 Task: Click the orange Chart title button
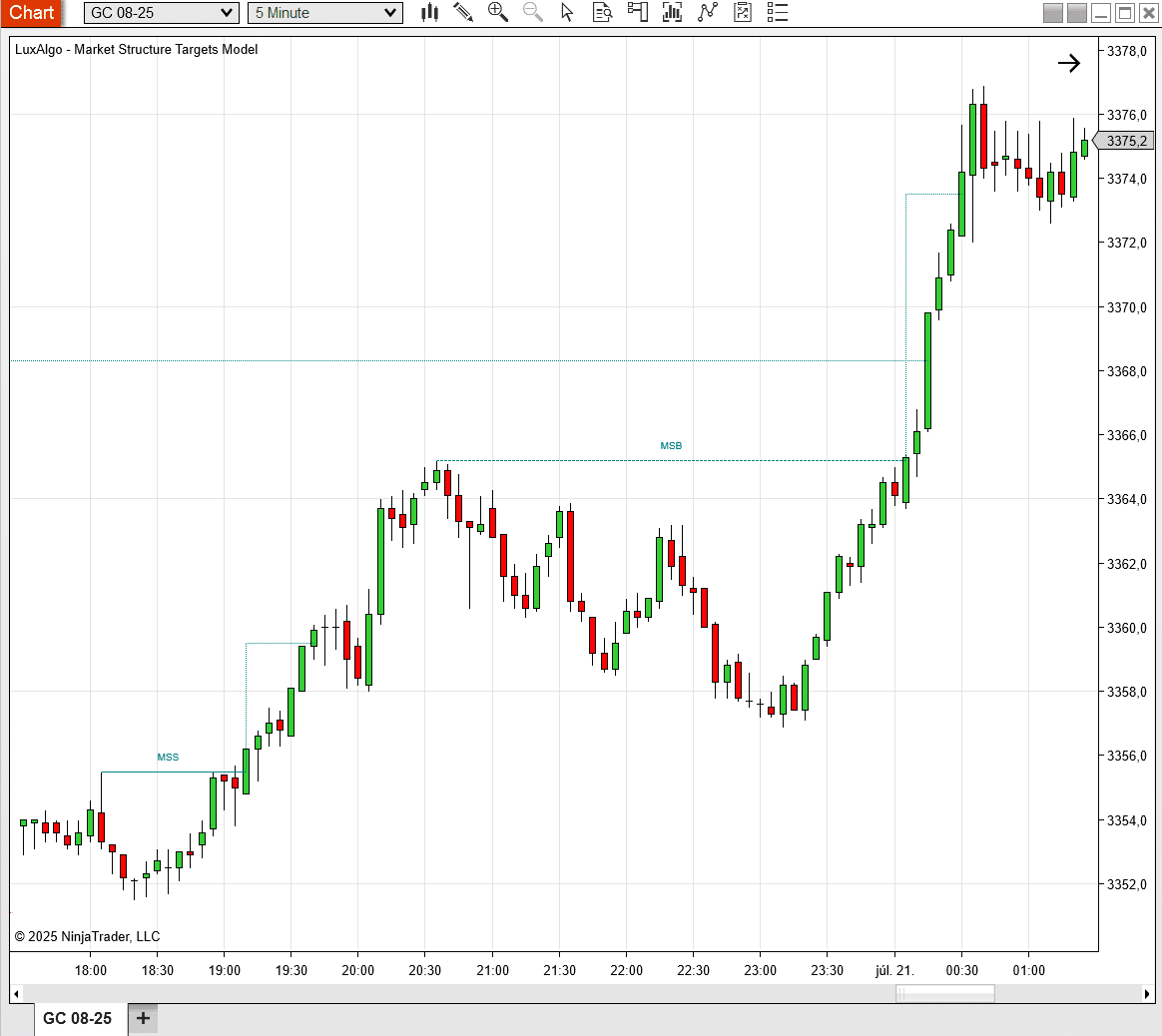[32, 13]
